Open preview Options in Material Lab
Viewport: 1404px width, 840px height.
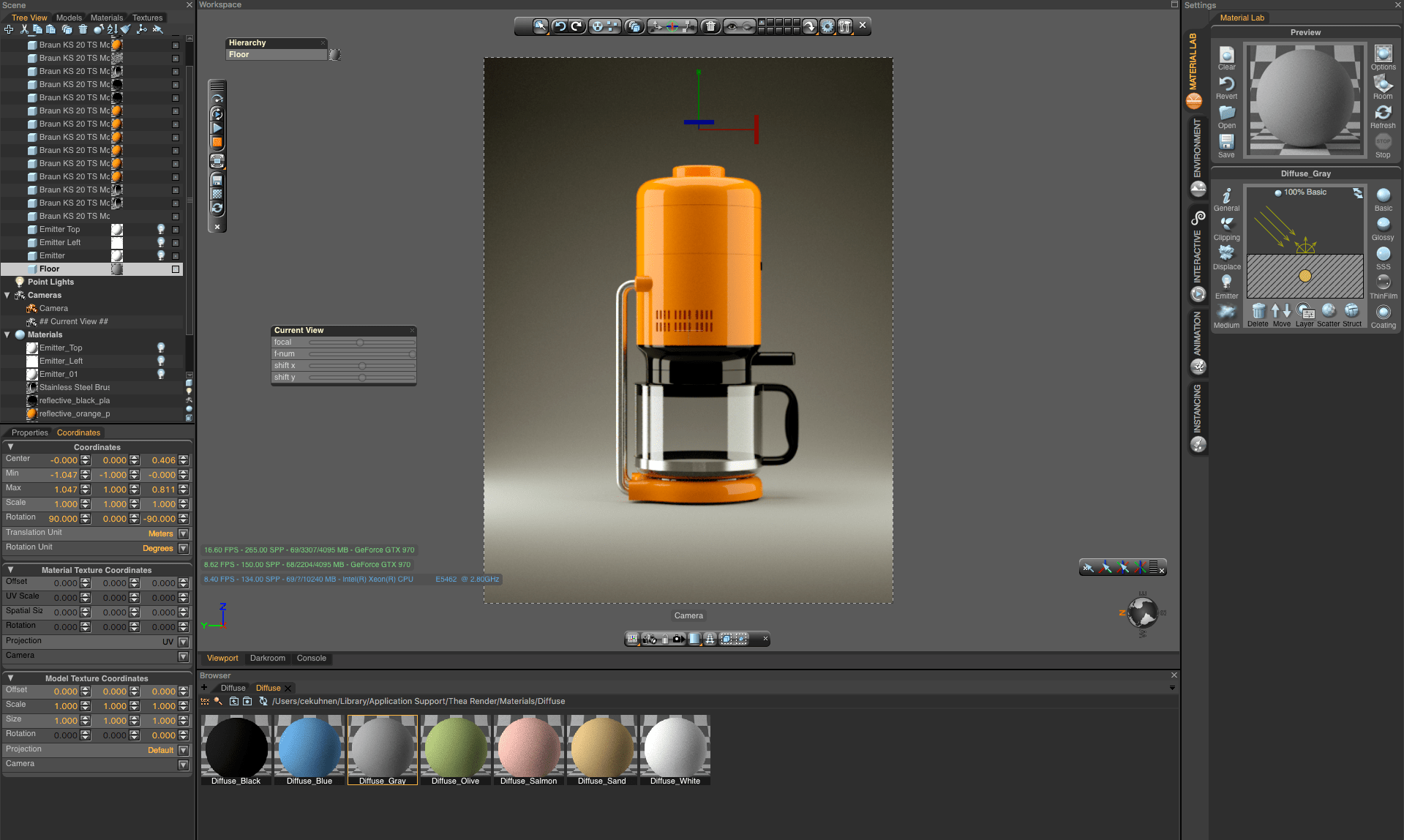(x=1383, y=59)
